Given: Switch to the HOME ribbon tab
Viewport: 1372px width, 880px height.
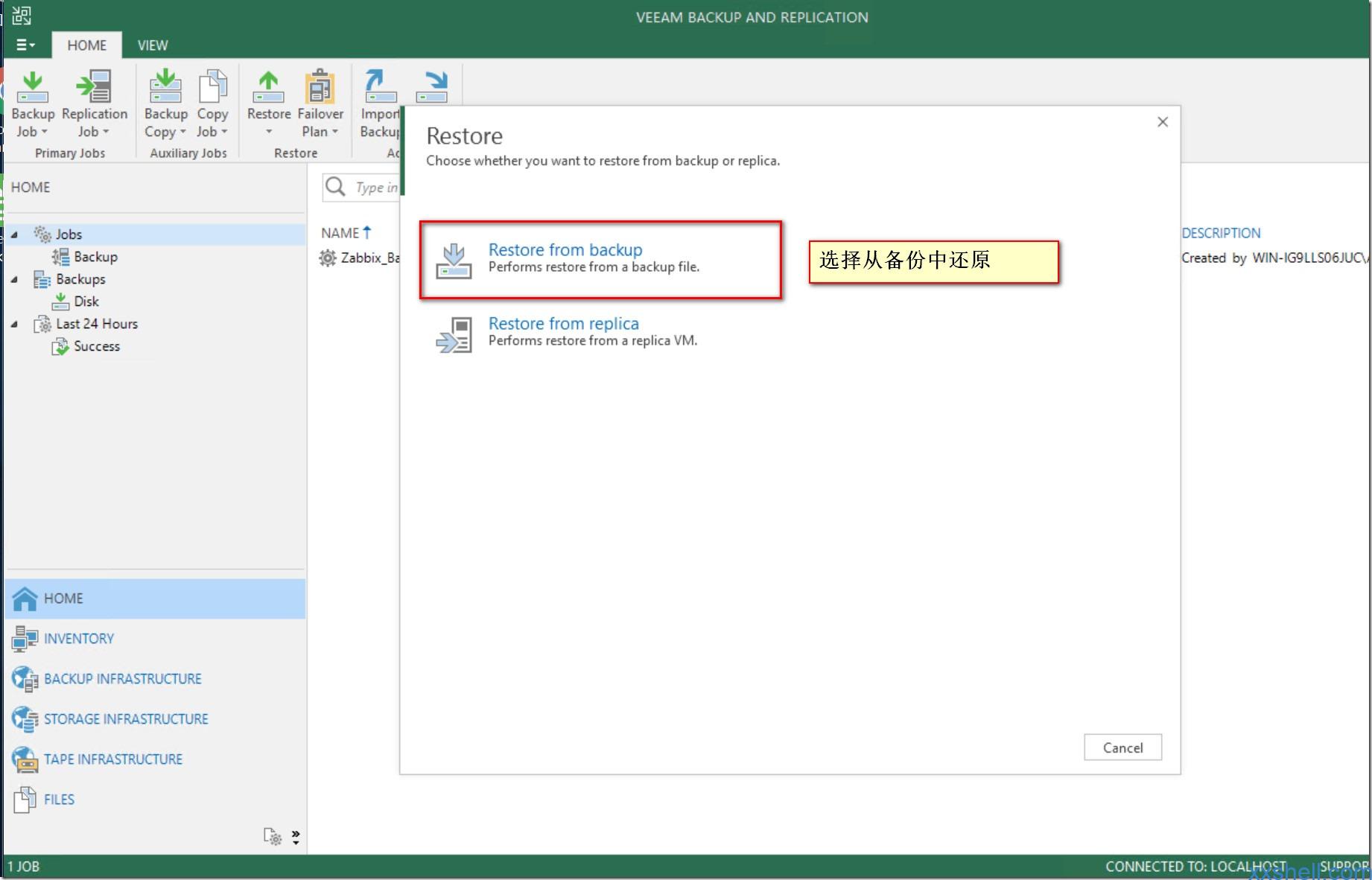Looking at the screenshot, I should pyautogui.click(x=86, y=45).
